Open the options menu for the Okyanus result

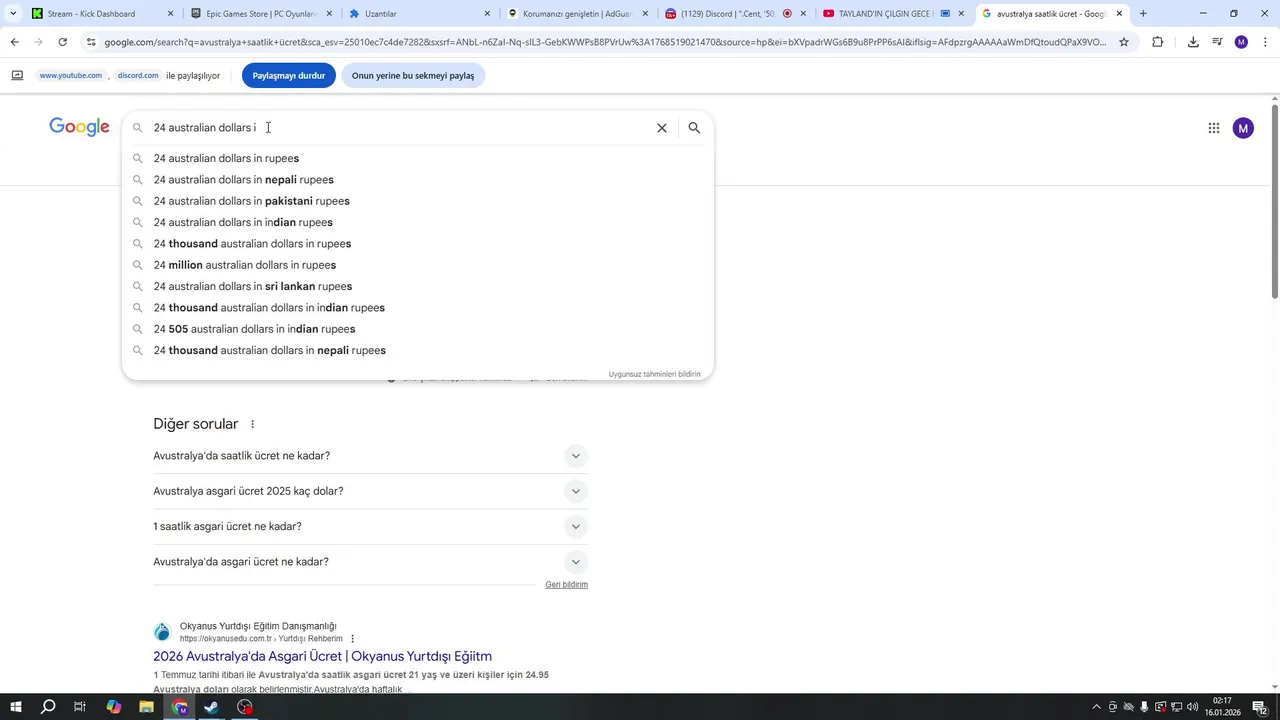pyautogui.click(x=352, y=639)
